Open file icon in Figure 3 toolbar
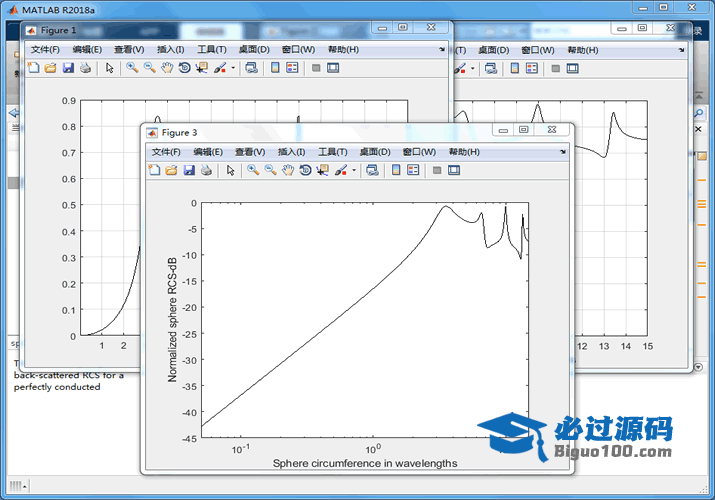The width and height of the screenshot is (715, 500). (171, 170)
